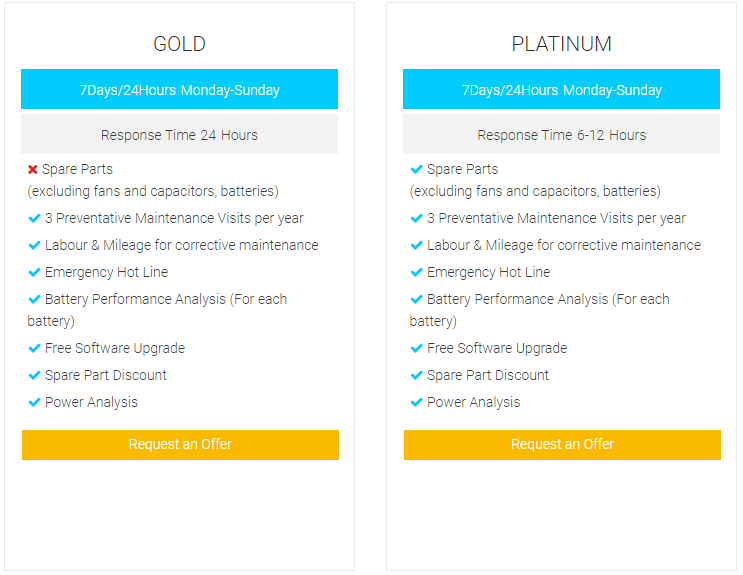Click the red X icon beside Gold Spare Parts
The height and width of the screenshot is (575, 743).
pos(33,170)
